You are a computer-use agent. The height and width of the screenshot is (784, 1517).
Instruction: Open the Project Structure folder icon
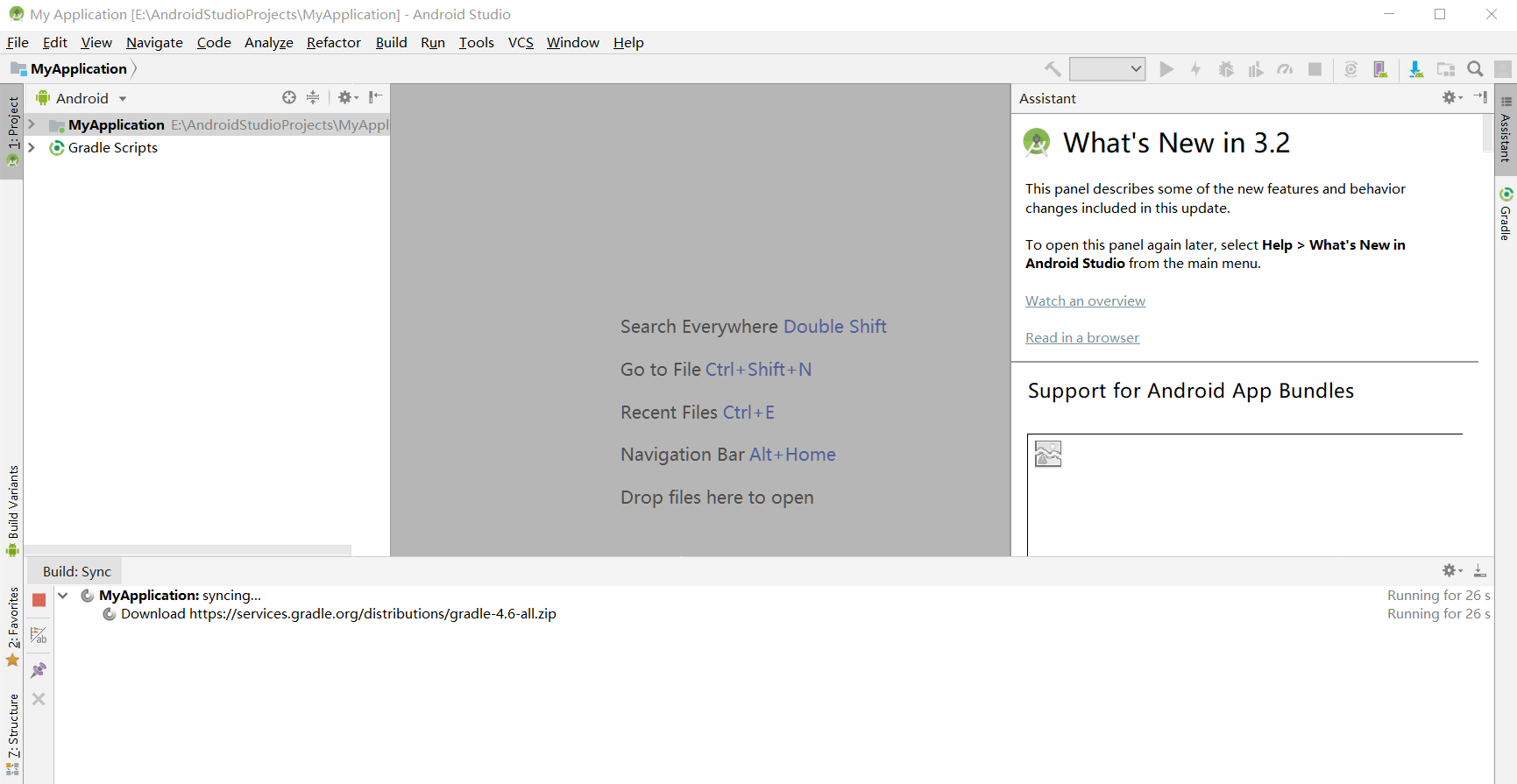point(1446,69)
